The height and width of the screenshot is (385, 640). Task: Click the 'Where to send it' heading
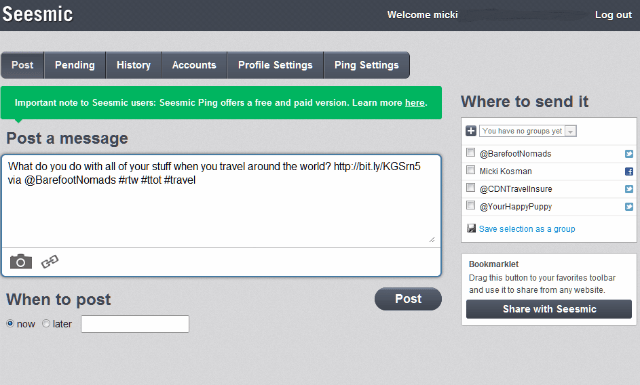[524, 101]
